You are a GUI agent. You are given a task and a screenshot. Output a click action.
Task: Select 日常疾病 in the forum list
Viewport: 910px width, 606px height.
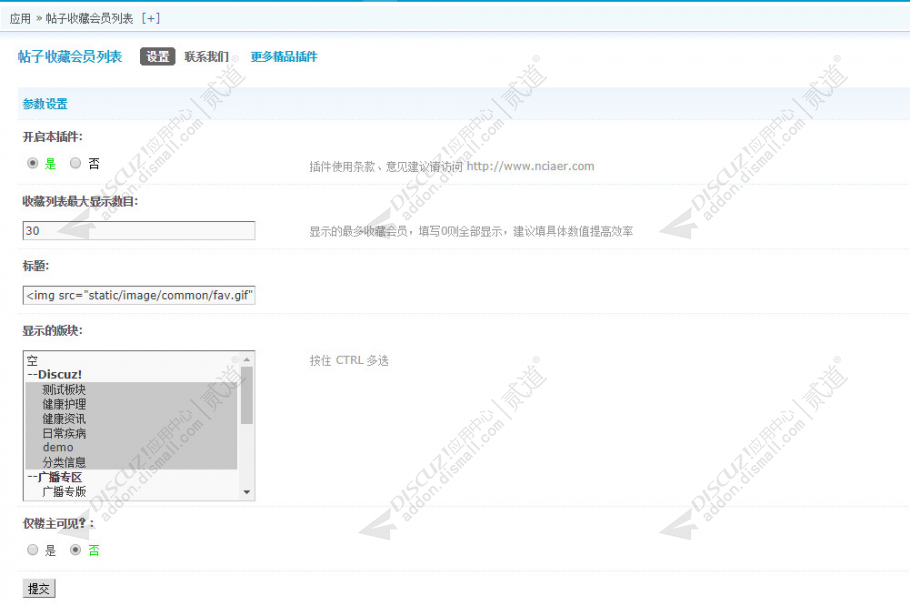(131, 433)
